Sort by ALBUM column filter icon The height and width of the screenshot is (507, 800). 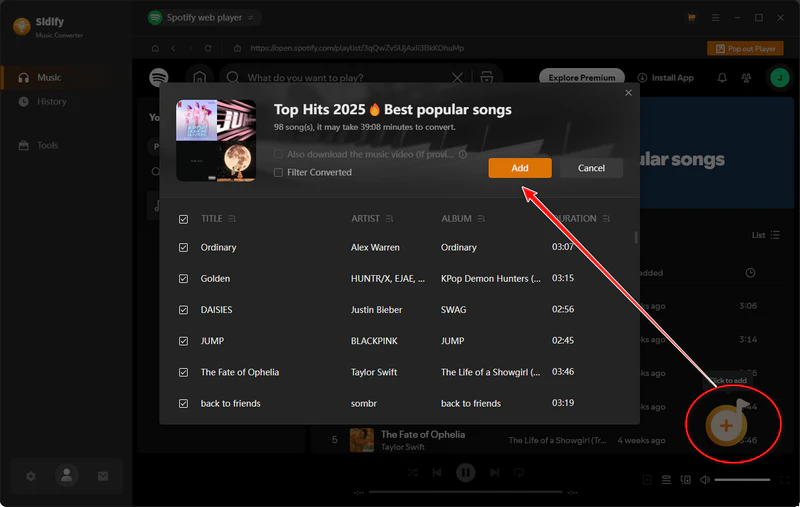(x=481, y=219)
